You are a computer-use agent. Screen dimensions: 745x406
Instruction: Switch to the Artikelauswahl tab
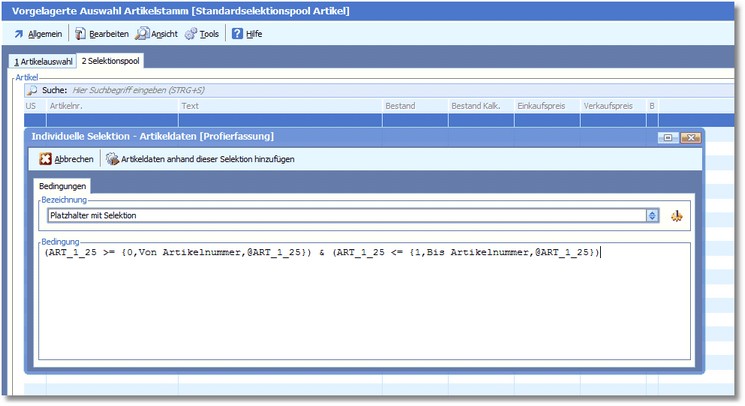click(43, 62)
